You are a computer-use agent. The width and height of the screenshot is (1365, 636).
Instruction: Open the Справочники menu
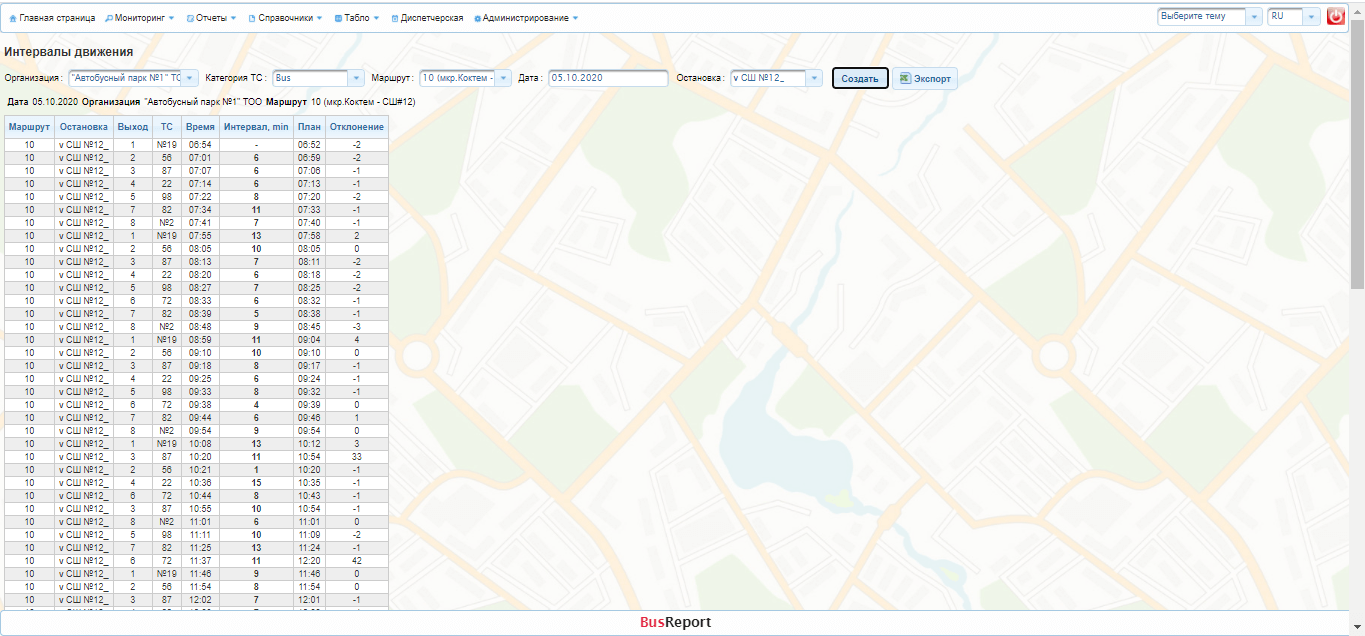[x=285, y=18]
